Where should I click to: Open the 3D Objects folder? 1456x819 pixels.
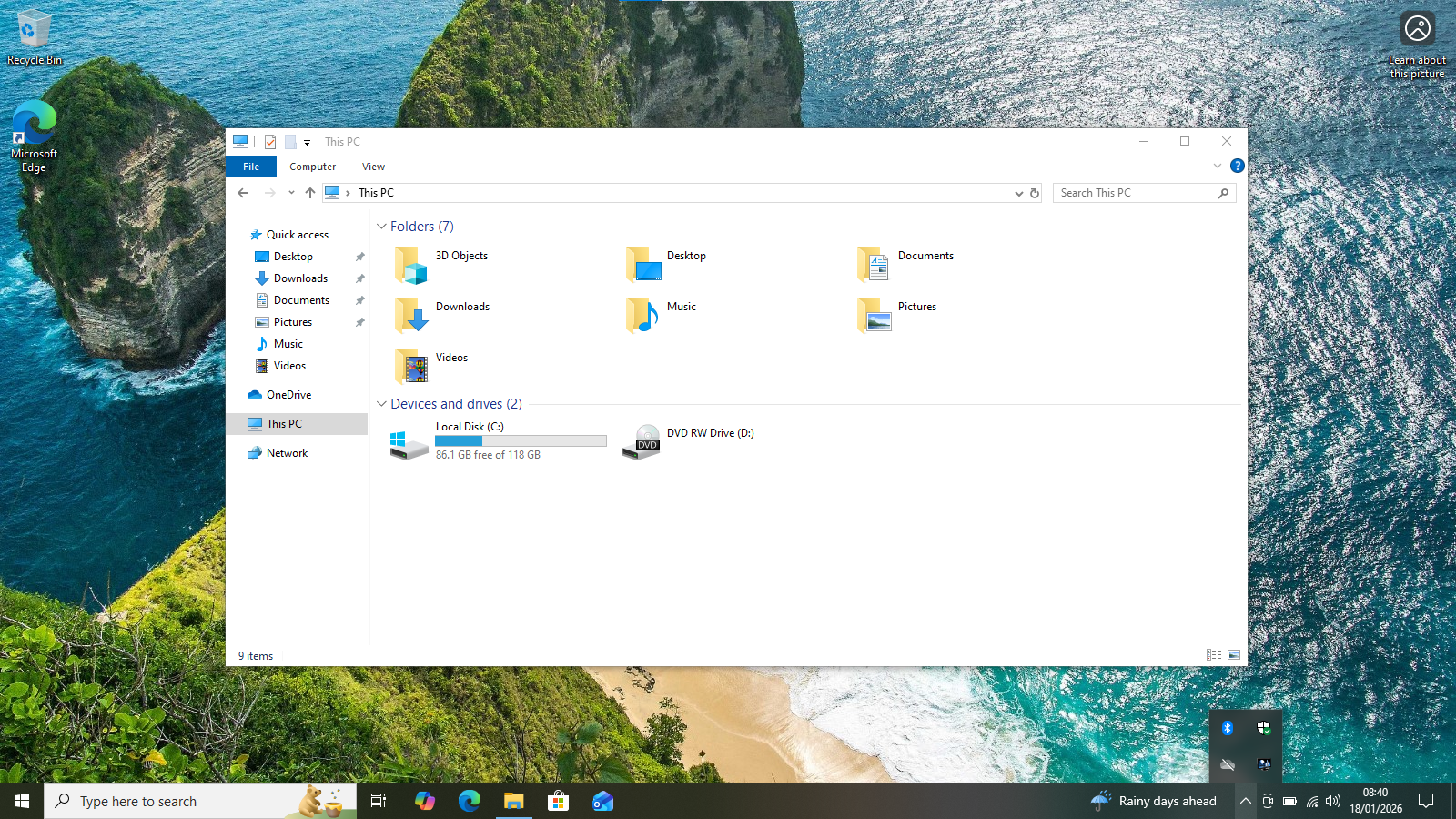411,265
